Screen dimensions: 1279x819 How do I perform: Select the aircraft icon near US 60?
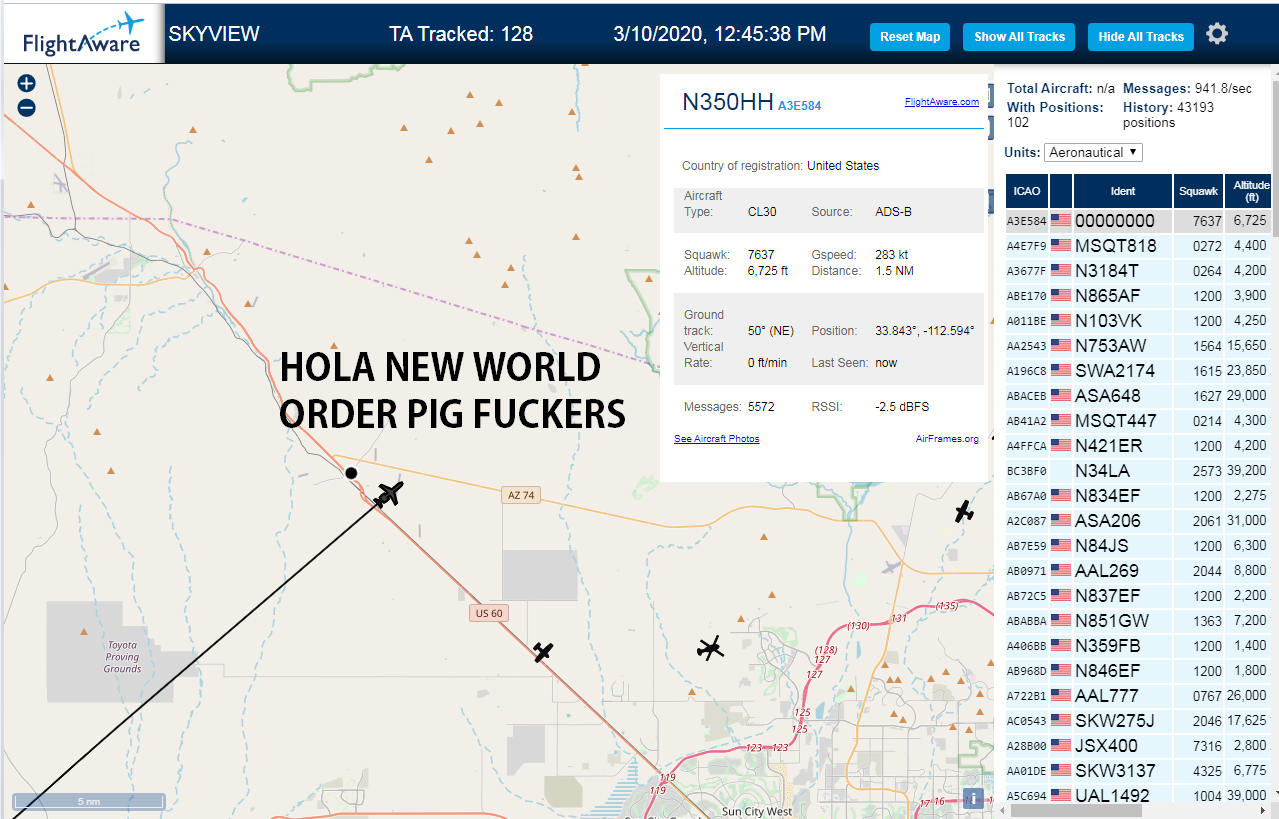[x=543, y=652]
